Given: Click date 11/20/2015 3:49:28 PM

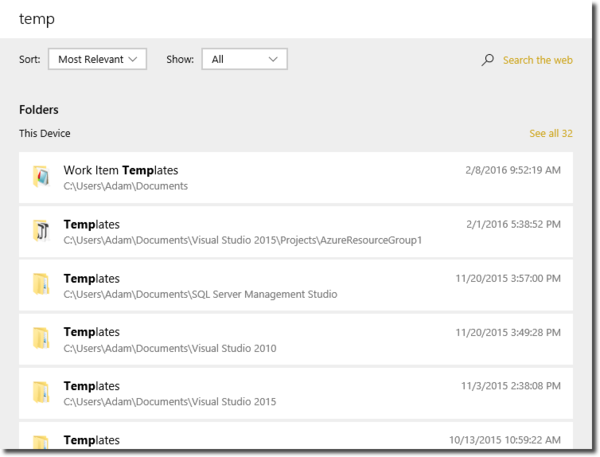Looking at the screenshot, I should tap(508, 332).
